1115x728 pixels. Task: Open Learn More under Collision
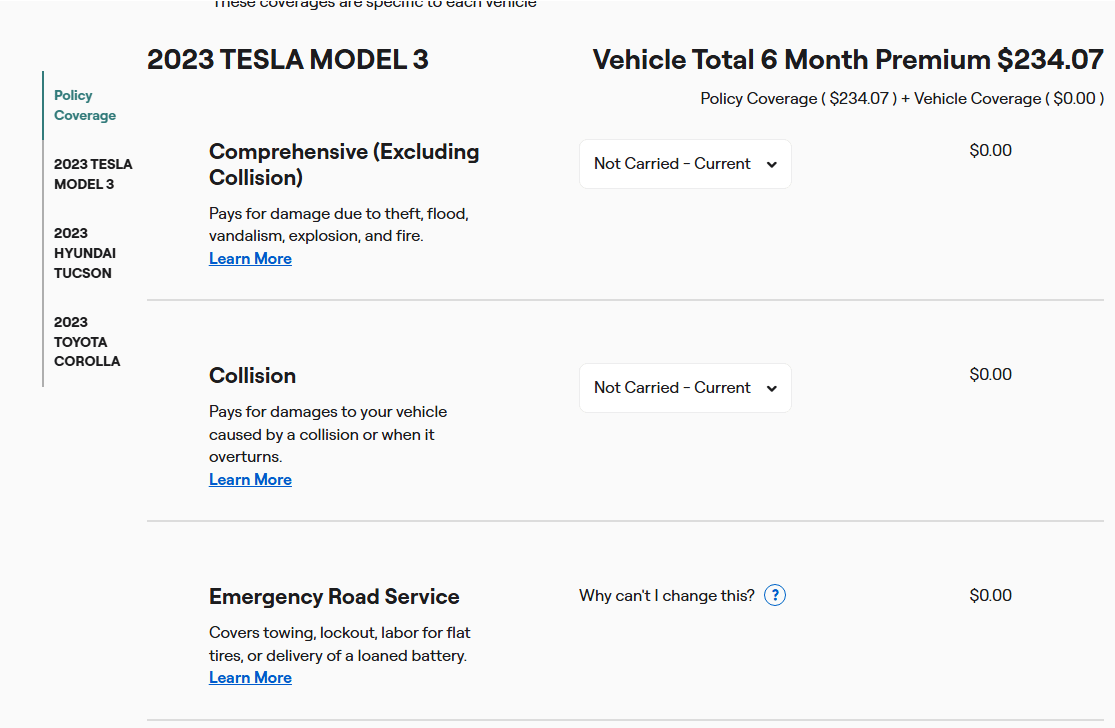tap(250, 480)
